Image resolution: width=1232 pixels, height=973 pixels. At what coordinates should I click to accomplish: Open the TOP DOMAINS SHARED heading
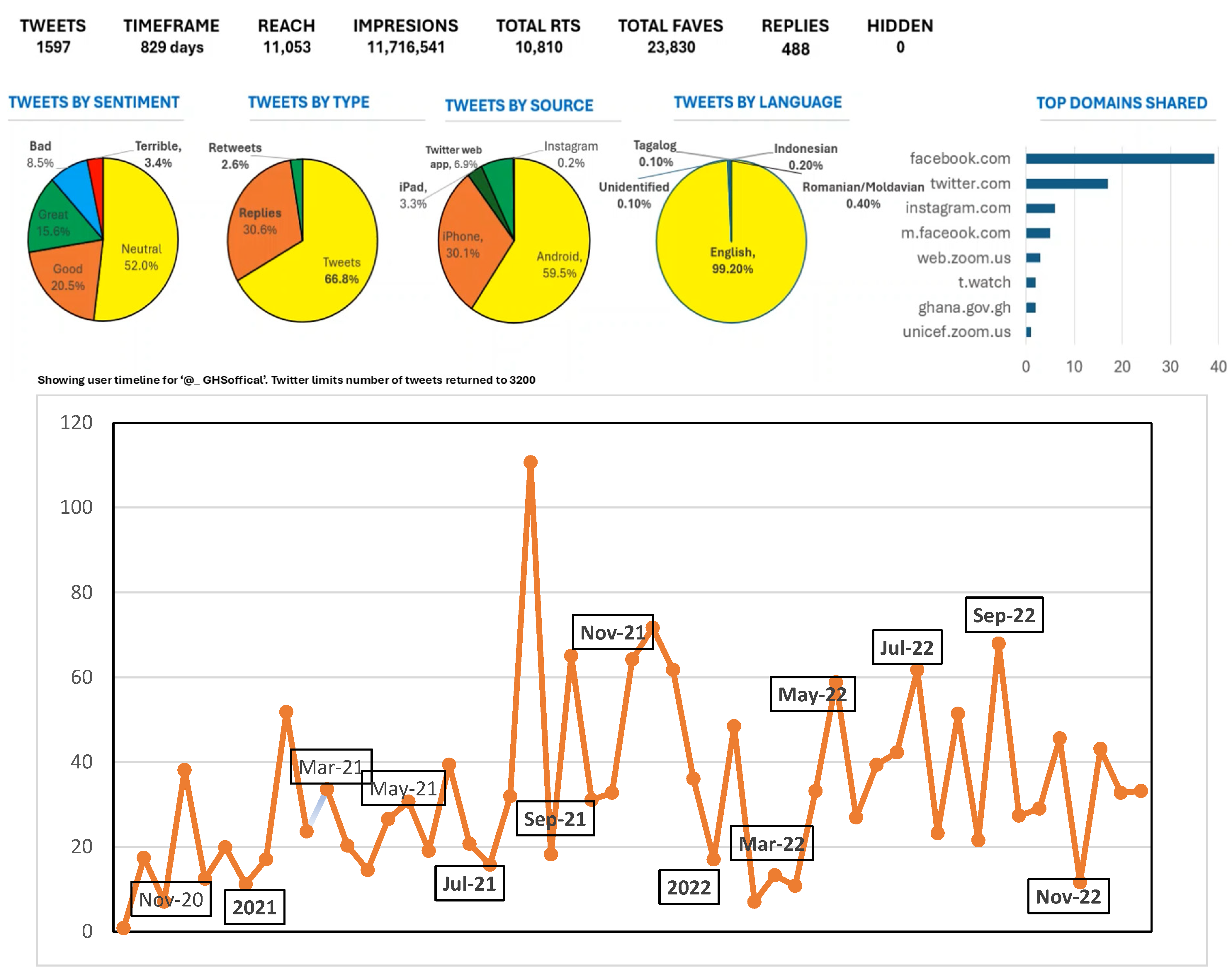[1121, 103]
